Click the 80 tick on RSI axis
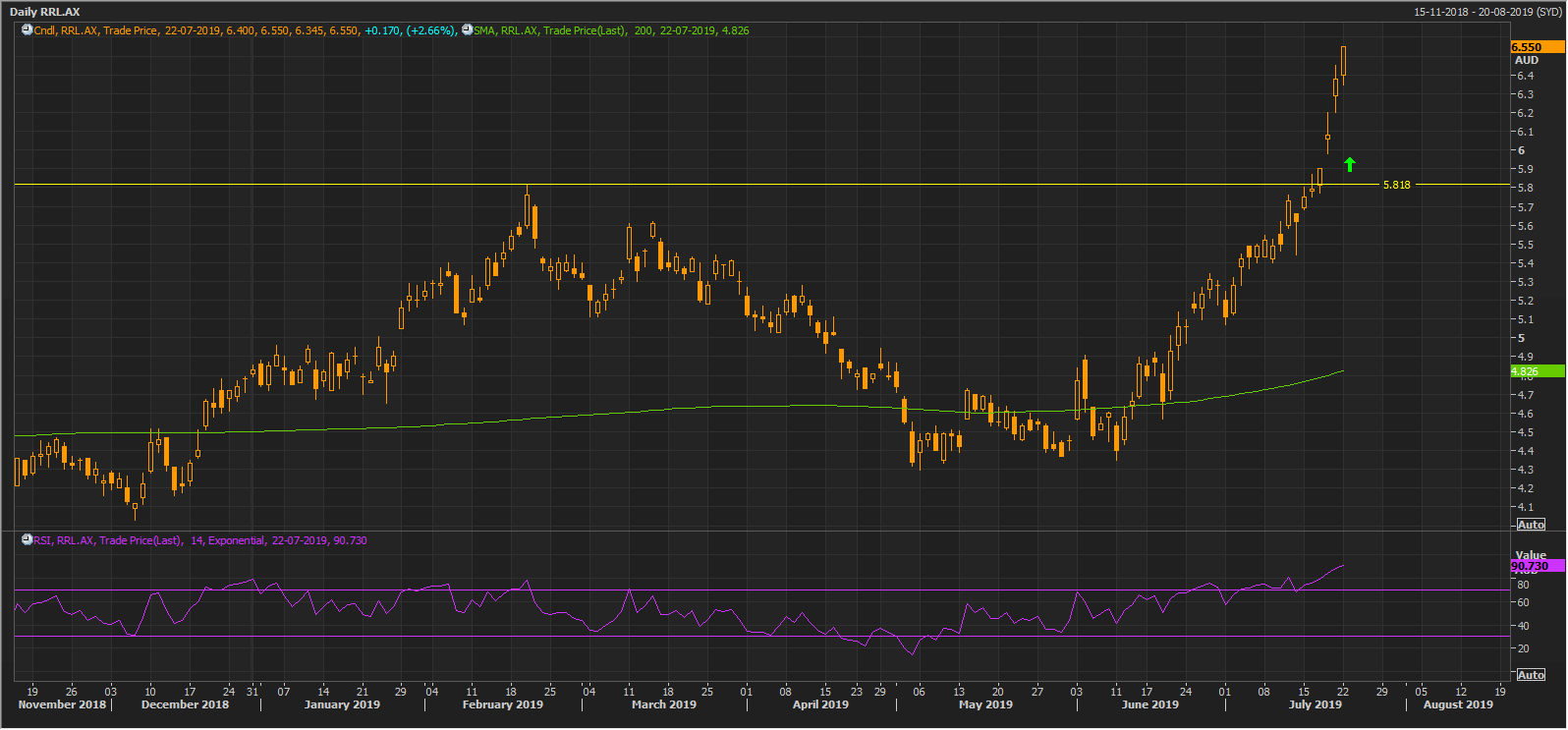The height and width of the screenshot is (730, 1568). click(1523, 585)
